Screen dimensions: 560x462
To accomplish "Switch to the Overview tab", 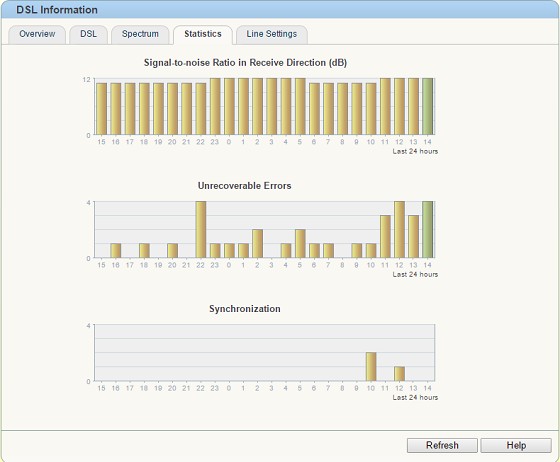I will (37, 35).
